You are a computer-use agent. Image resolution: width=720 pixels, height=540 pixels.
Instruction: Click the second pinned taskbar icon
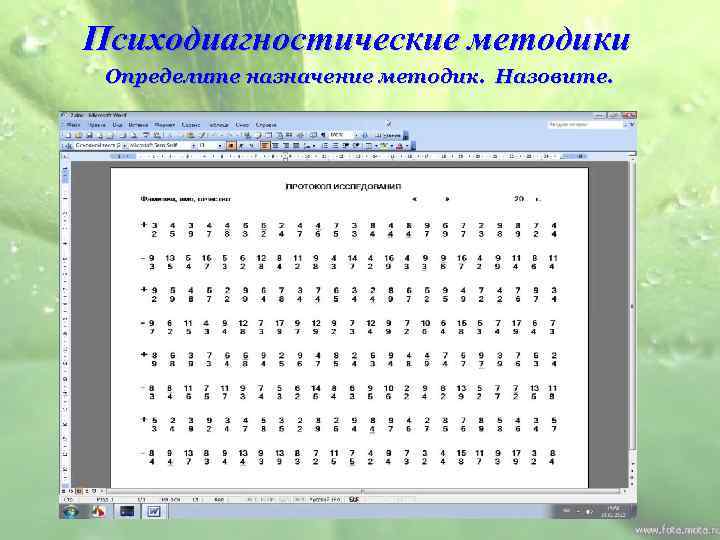126,511
